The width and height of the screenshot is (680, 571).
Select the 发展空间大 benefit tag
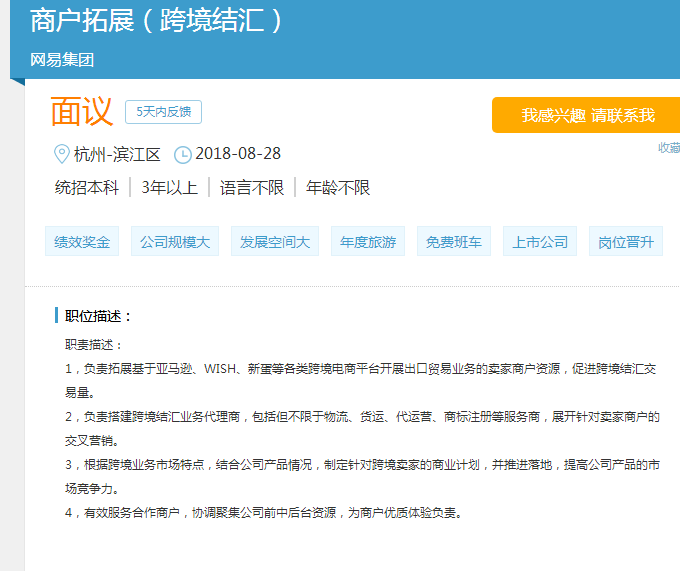click(275, 241)
